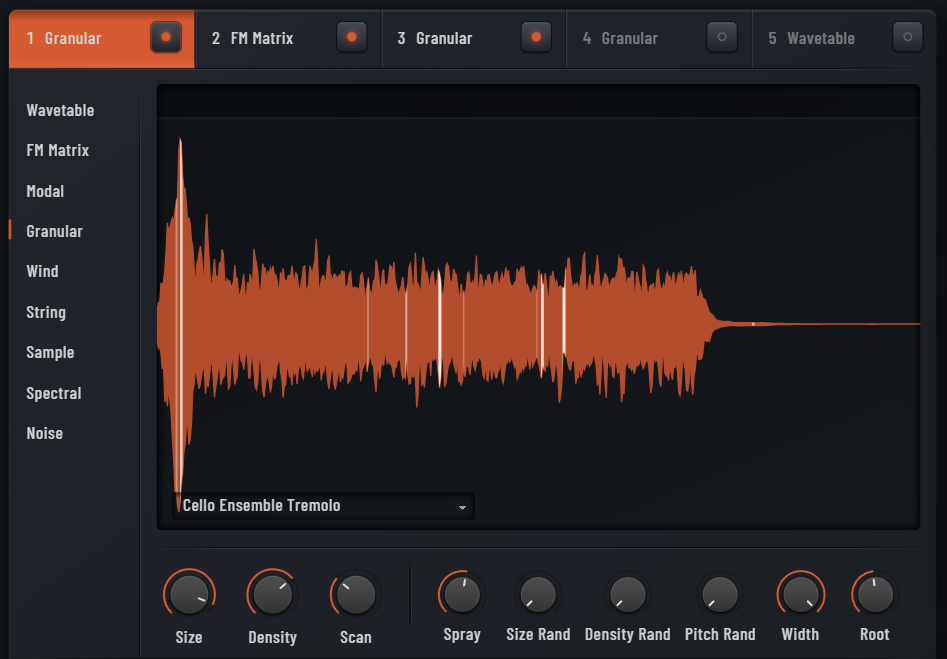Click the Size Rand knob
Viewport: 947px width, 659px height.
click(538, 594)
